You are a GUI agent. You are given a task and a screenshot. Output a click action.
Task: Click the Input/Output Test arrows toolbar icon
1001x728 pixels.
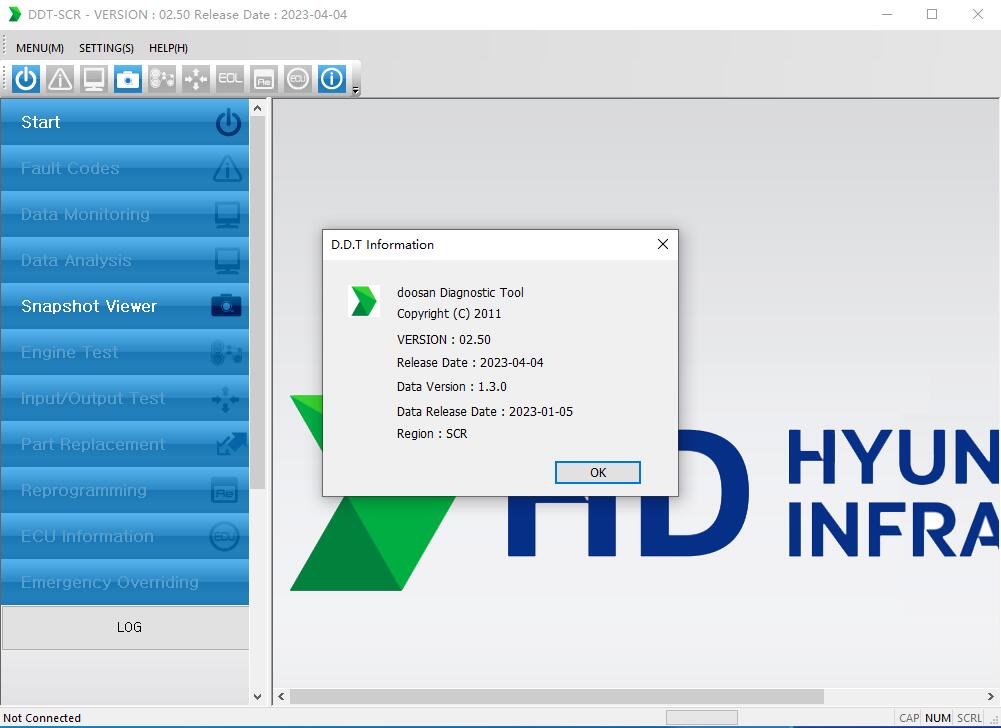tap(195, 79)
